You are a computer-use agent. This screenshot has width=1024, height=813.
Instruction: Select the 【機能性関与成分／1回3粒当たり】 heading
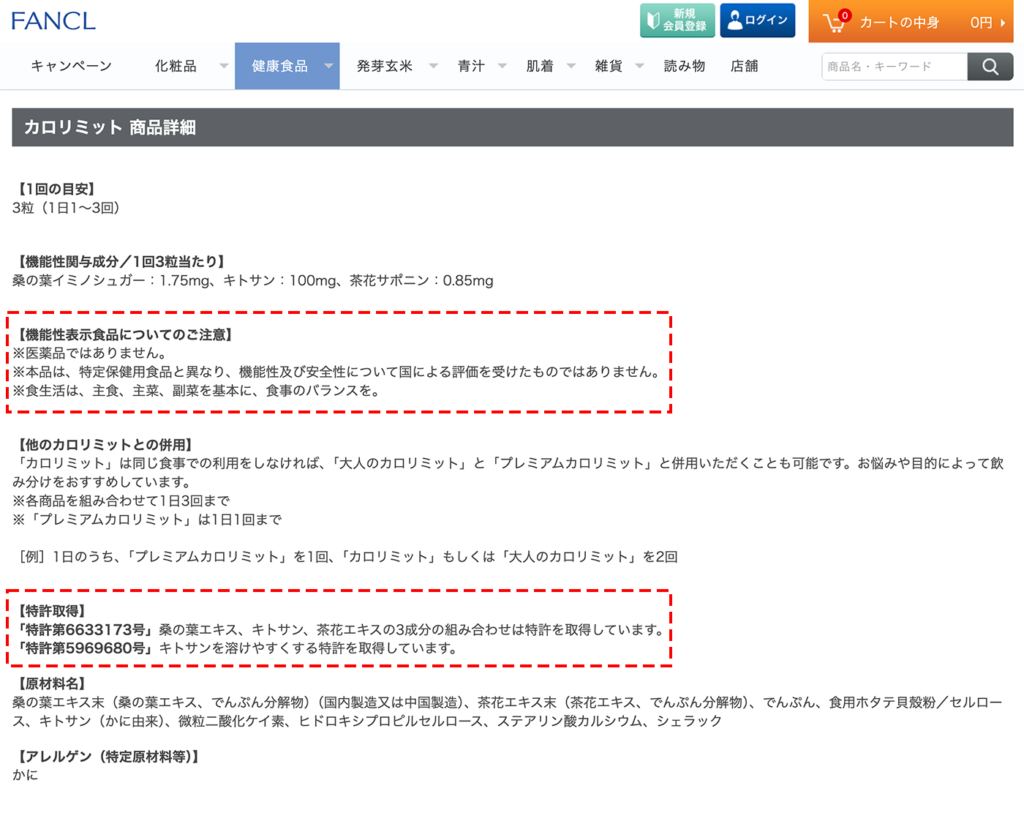pos(121,261)
